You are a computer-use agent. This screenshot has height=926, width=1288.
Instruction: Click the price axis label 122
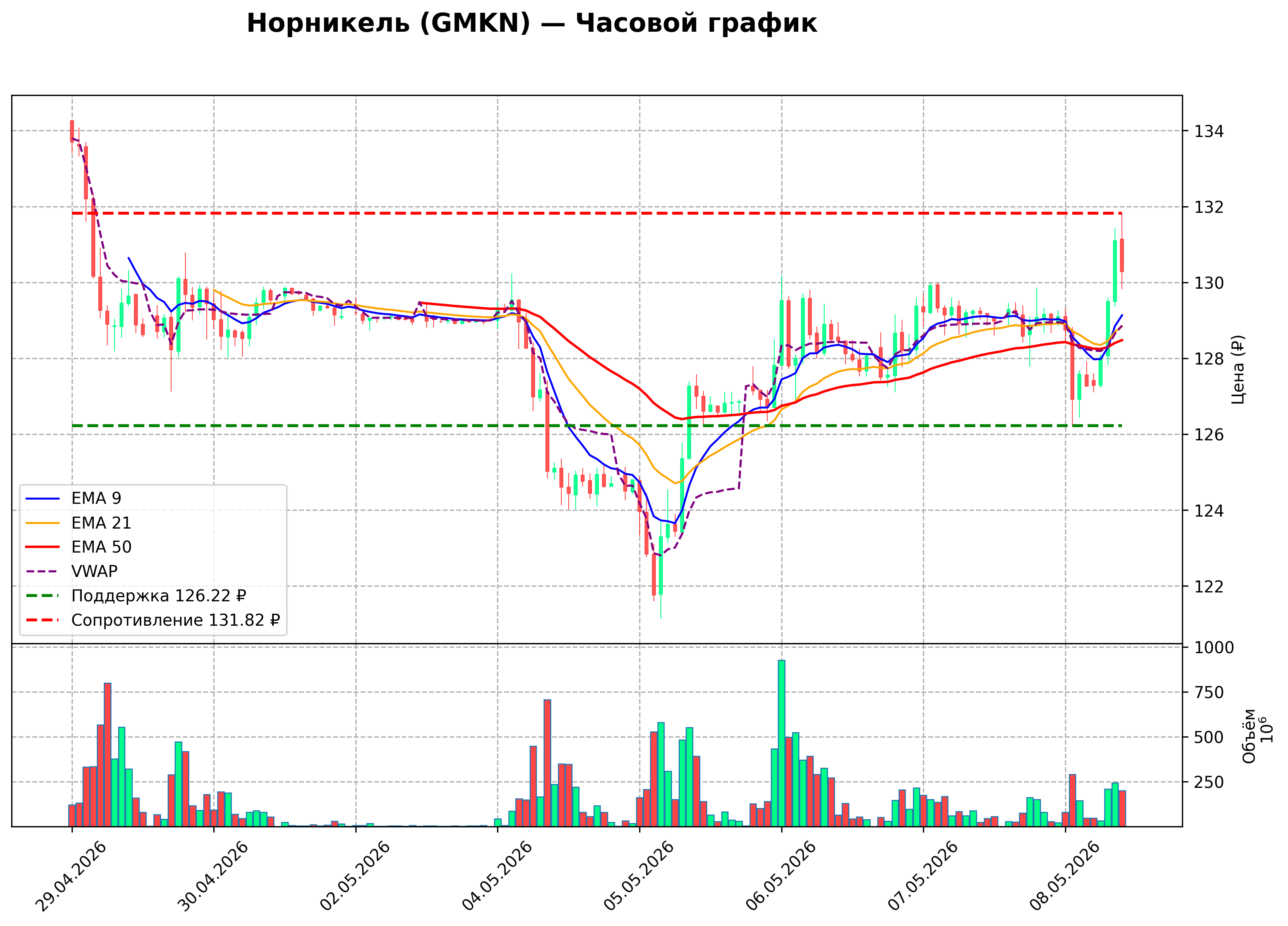click(1209, 587)
